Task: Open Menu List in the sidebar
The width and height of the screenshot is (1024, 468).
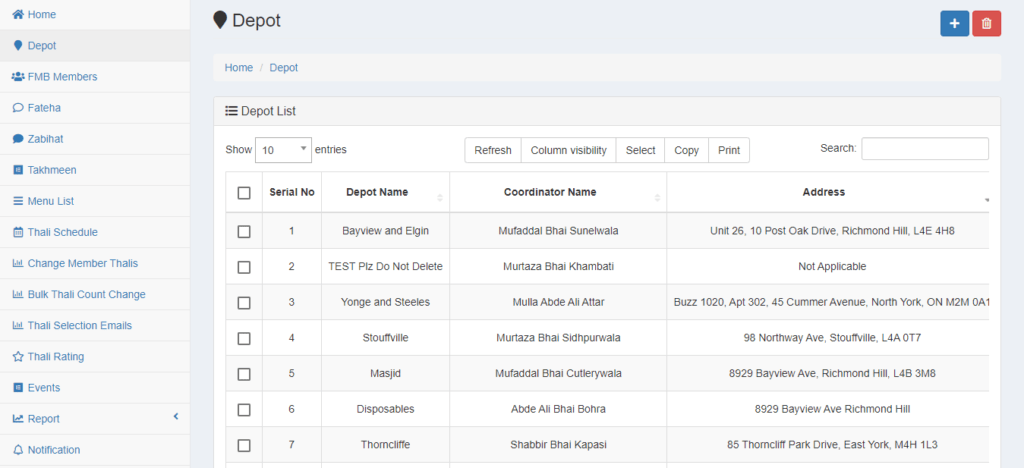Action: [x=50, y=201]
